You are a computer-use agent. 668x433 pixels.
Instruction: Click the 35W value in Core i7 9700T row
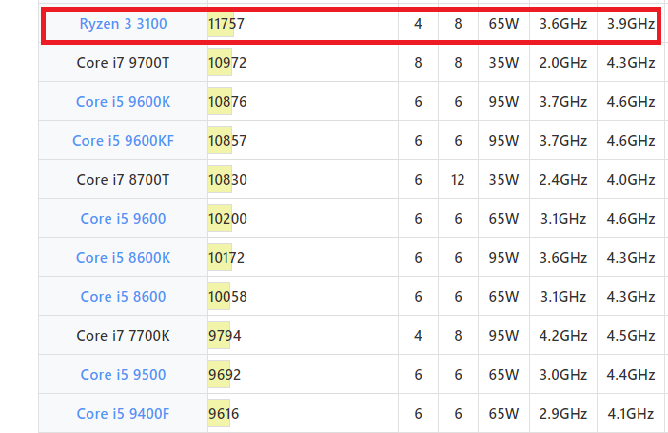click(504, 63)
